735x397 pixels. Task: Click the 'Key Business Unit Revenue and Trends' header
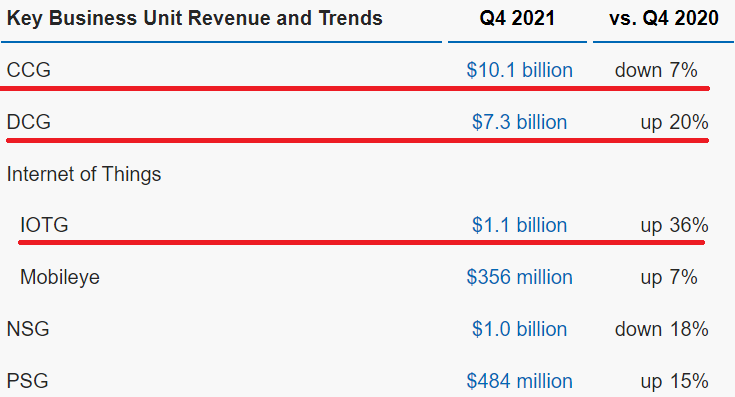click(195, 18)
